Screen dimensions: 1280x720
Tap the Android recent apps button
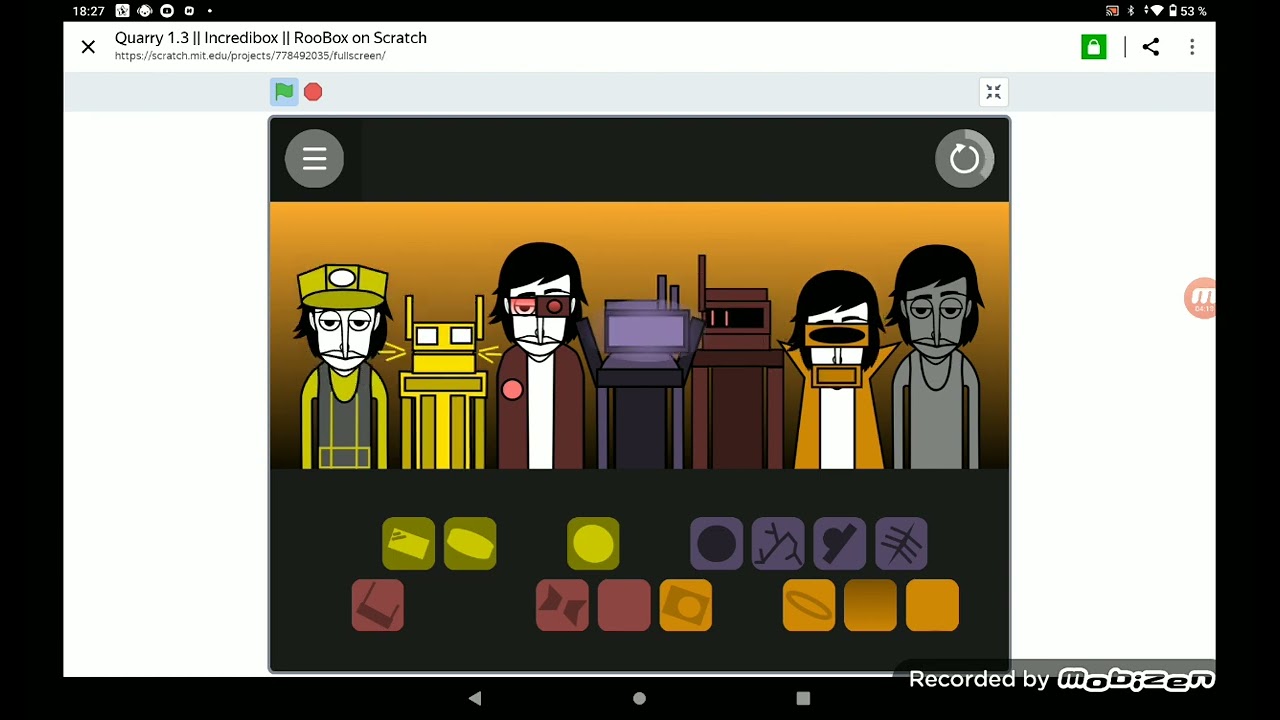click(803, 698)
